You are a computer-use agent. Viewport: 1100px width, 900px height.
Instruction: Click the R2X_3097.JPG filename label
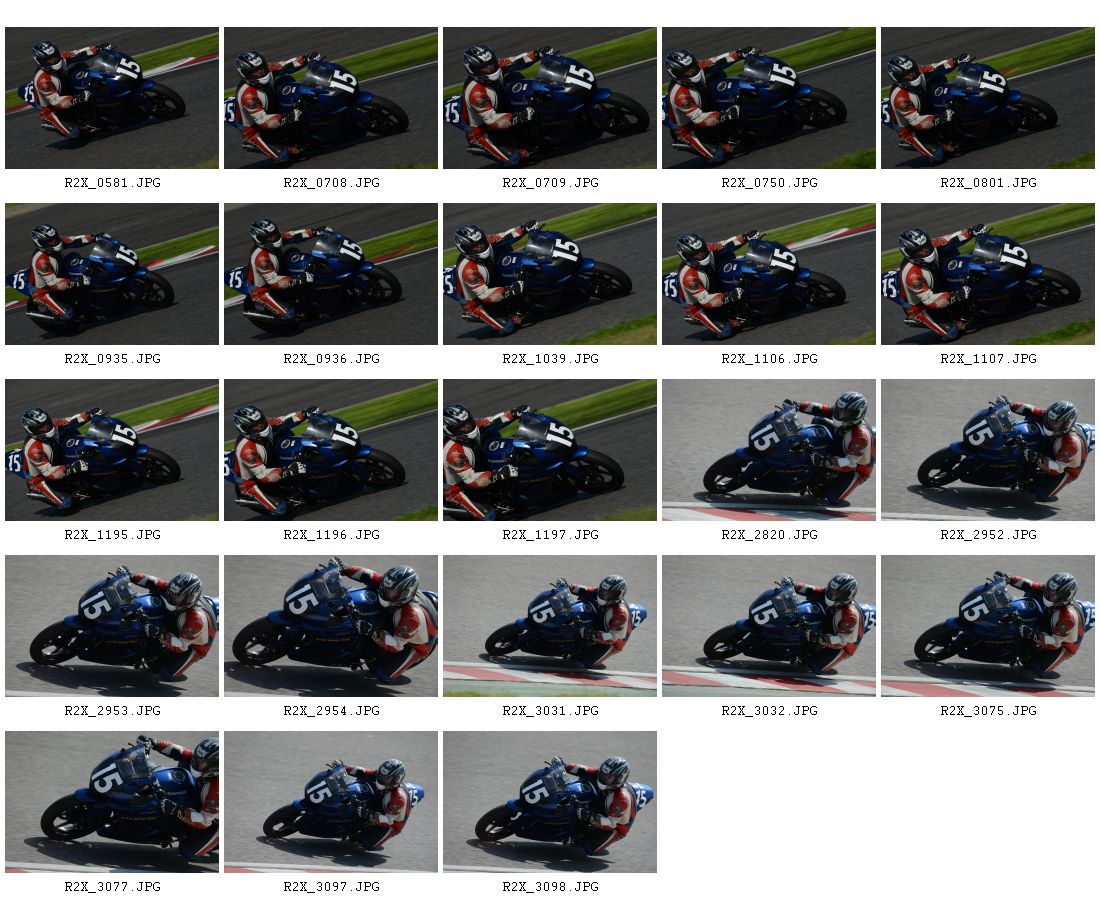(331, 887)
